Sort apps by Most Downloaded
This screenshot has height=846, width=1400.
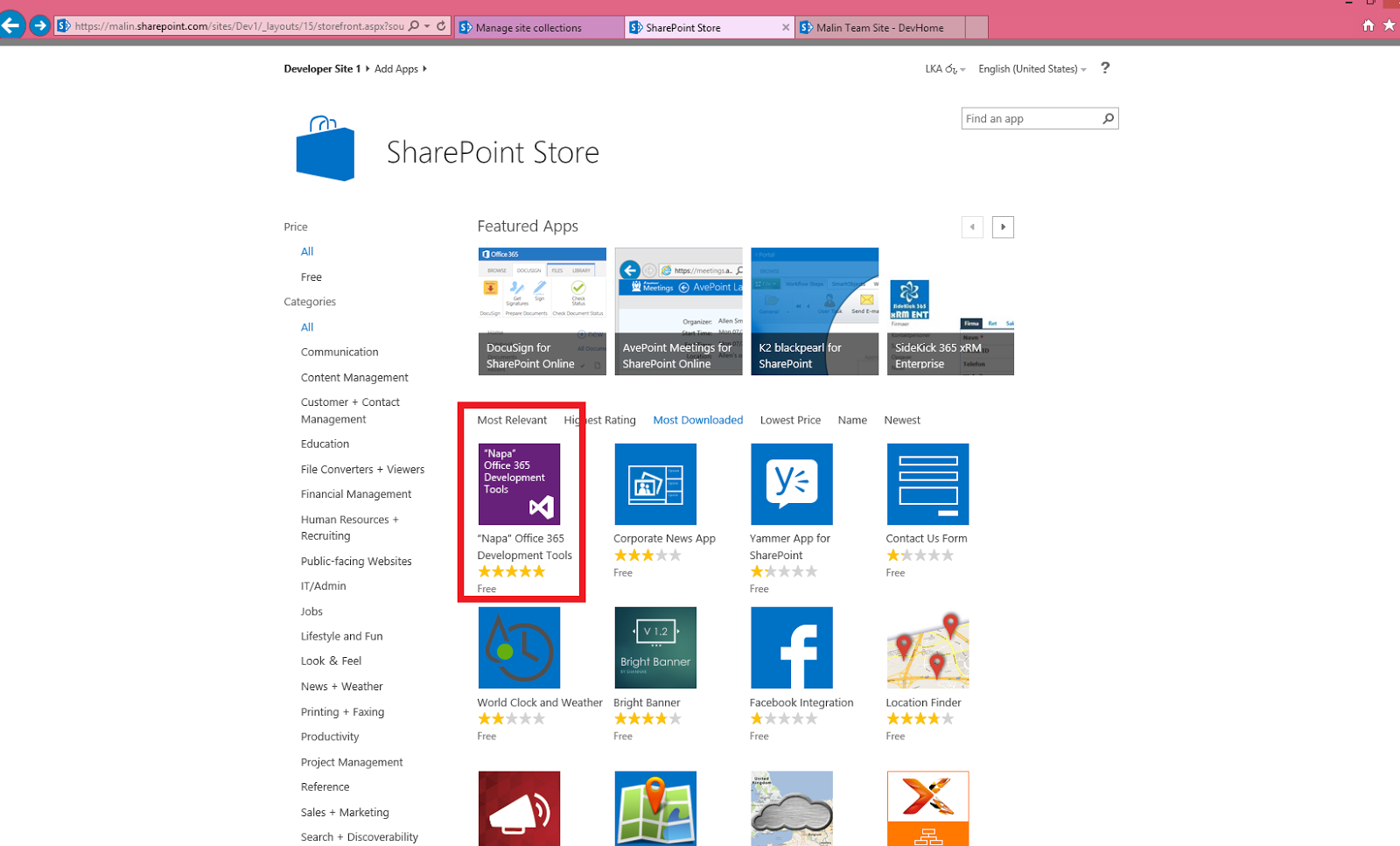(x=698, y=420)
